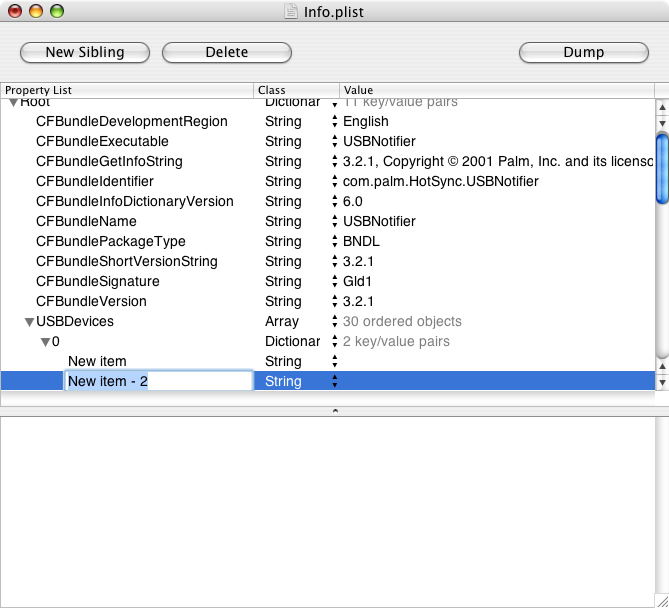Collapse the dictionary item 0 triangle
Viewport: 669px width, 608px height.
45,342
